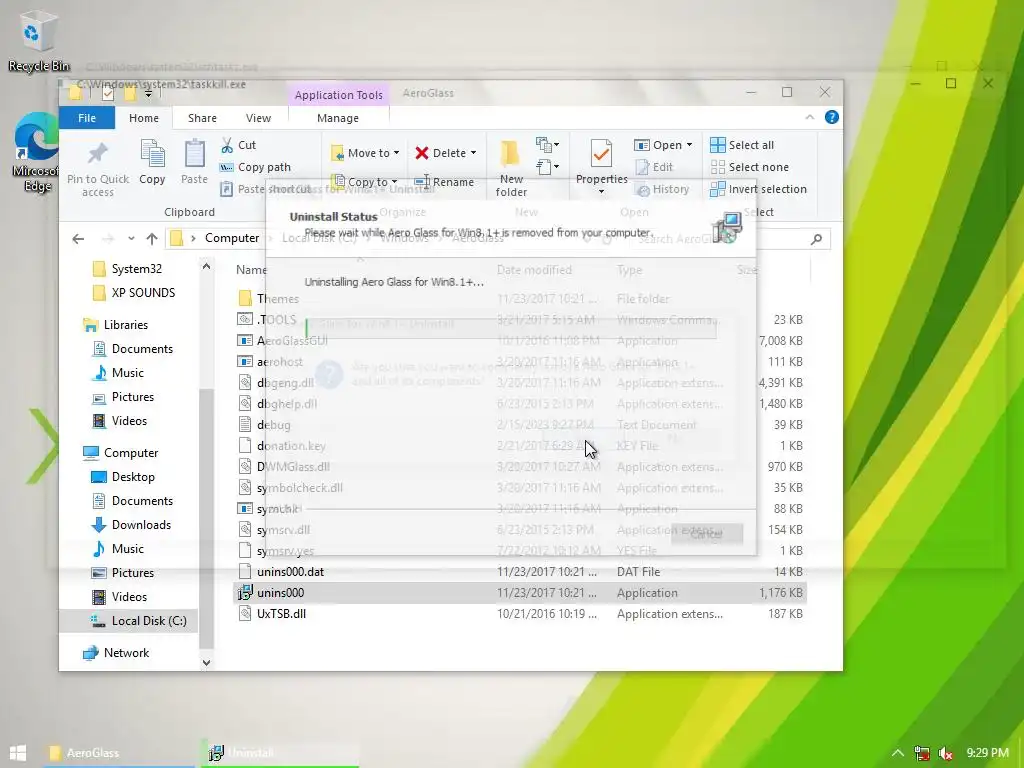Image resolution: width=1024 pixels, height=768 pixels.
Task: Click Paste shortcut in ribbon
Action: coord(266,189)
